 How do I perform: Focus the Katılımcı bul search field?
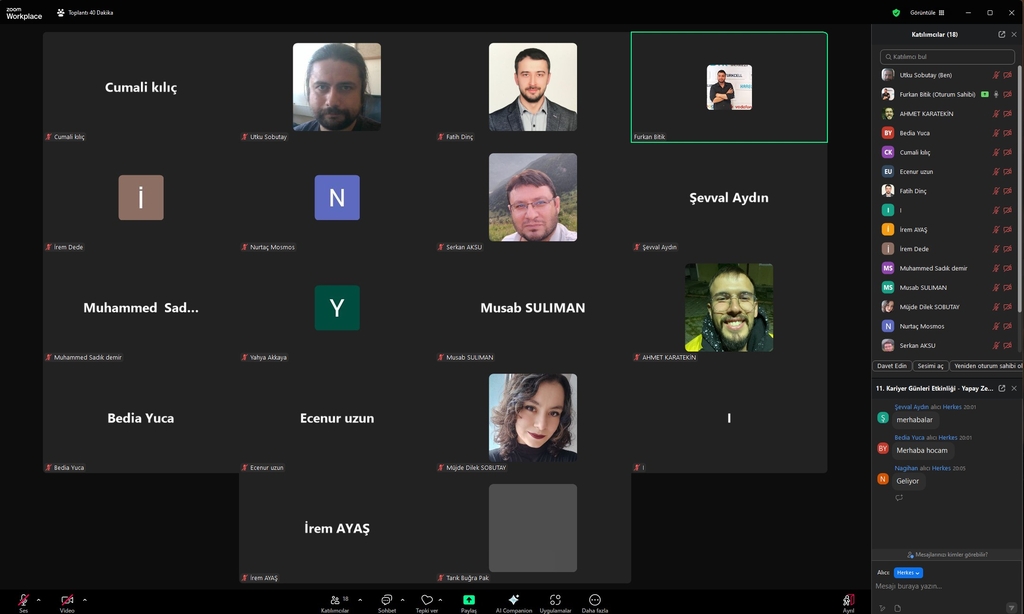(947, 57)
